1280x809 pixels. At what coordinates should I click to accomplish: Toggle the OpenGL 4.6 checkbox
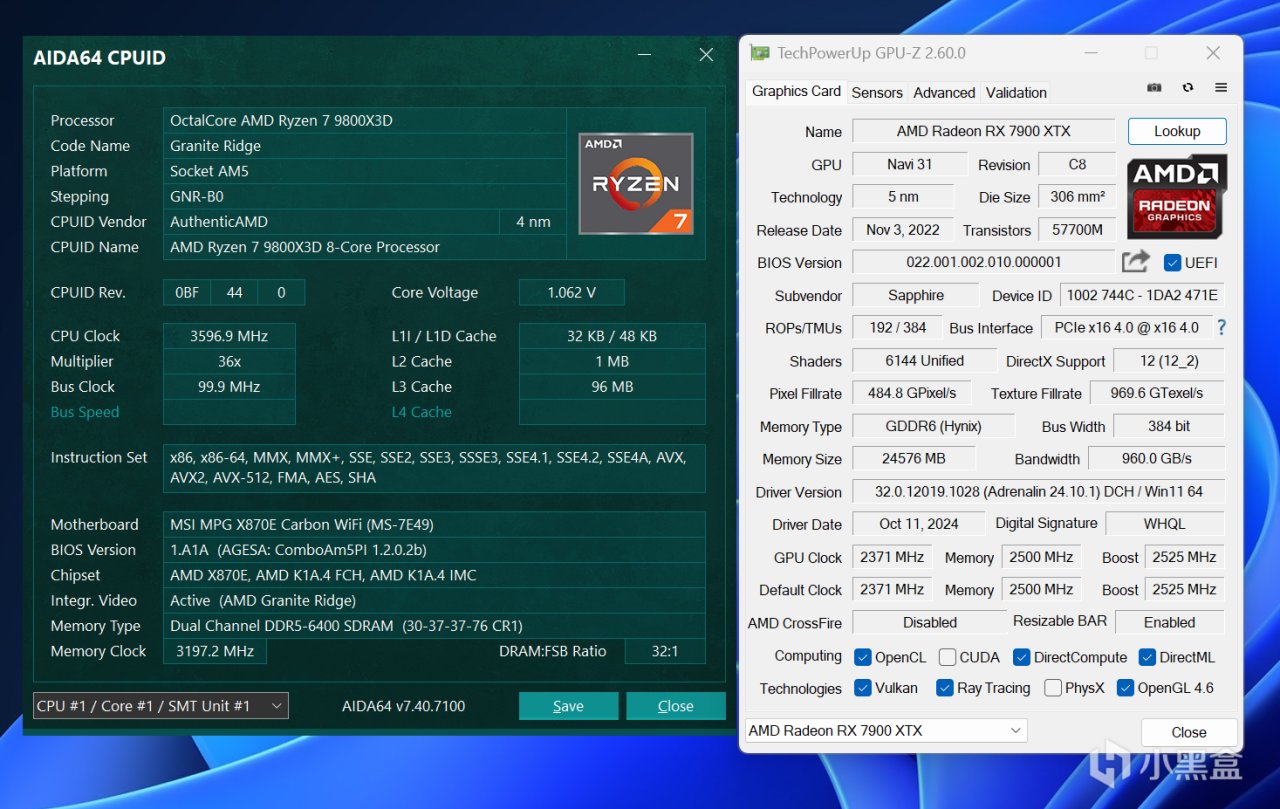pos(1125,688)
